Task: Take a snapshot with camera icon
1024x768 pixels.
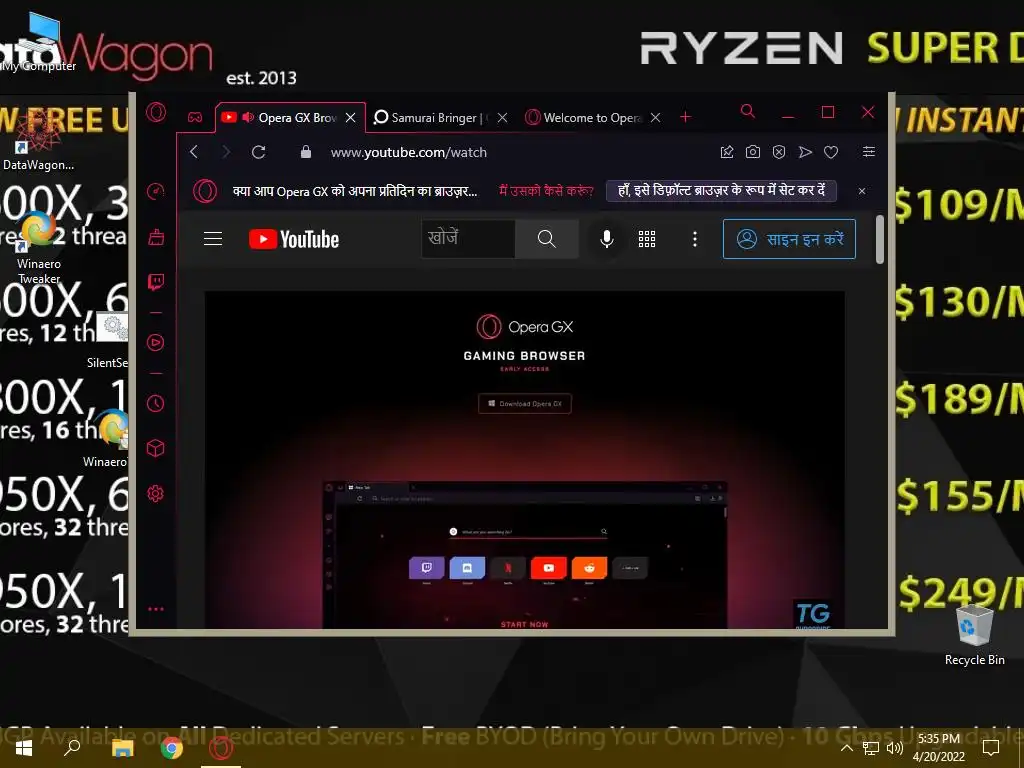Action: (x=753, y=152)
